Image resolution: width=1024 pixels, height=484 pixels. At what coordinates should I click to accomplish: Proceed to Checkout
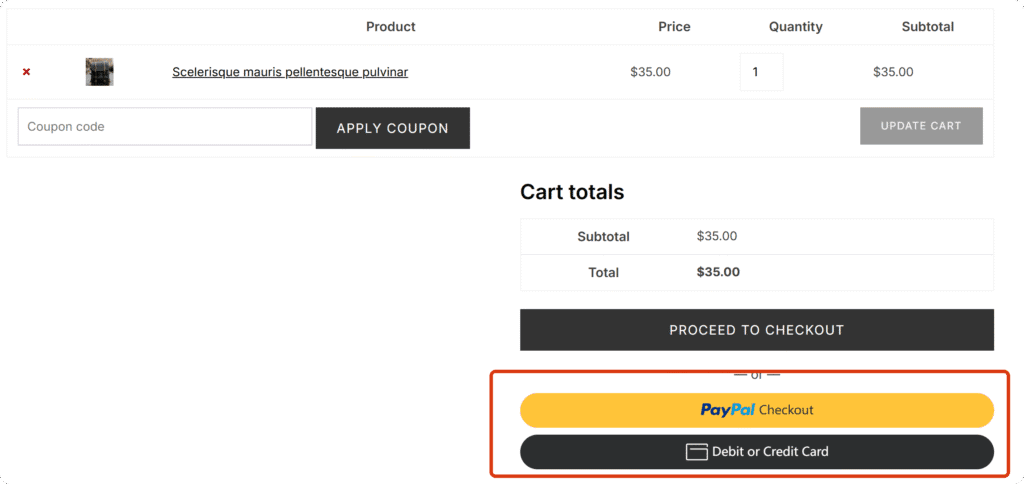756,330
